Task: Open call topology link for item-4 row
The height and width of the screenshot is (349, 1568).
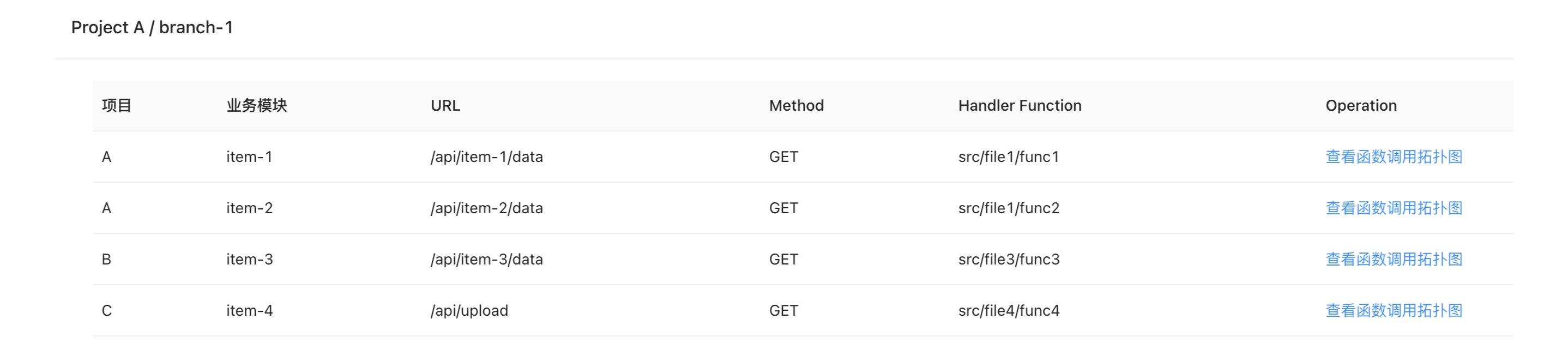Action: click(x=1394, y=310)
